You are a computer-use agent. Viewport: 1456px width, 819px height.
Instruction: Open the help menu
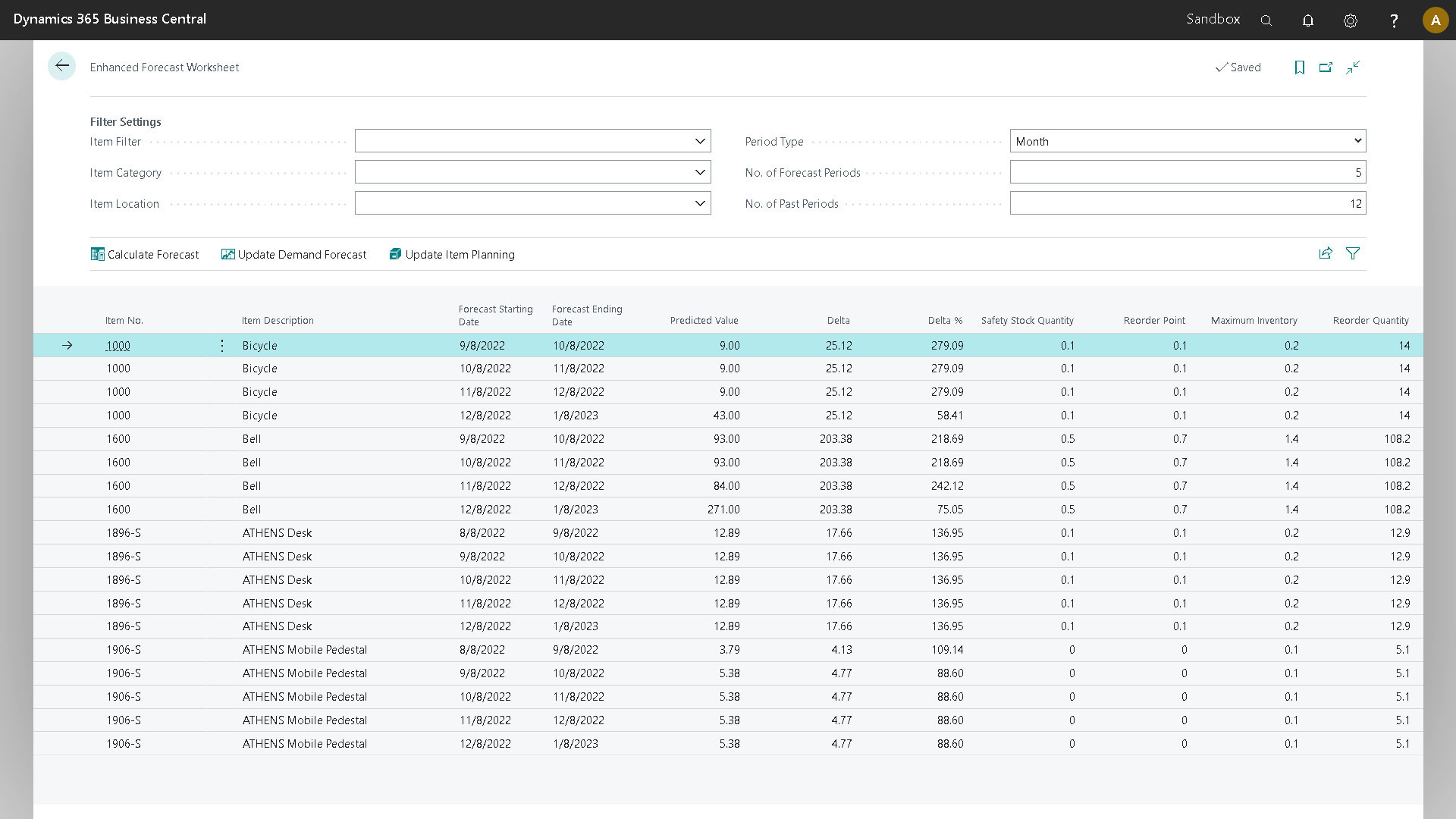click(1393, 20)
